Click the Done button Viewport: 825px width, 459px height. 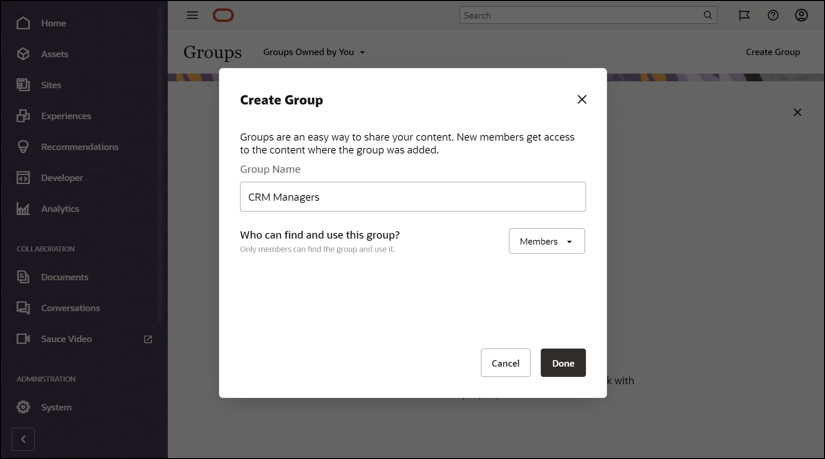(x=563, y=363)
